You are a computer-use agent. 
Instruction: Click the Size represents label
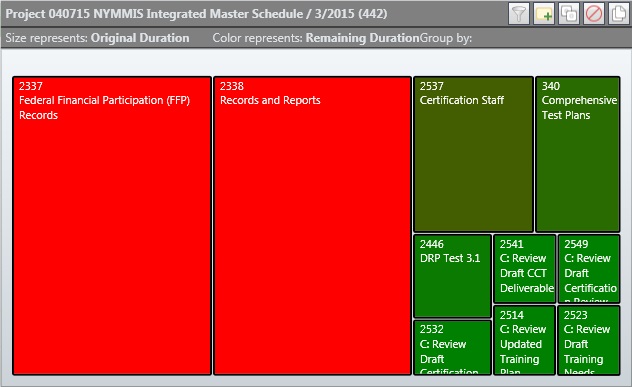pos(46,38)
